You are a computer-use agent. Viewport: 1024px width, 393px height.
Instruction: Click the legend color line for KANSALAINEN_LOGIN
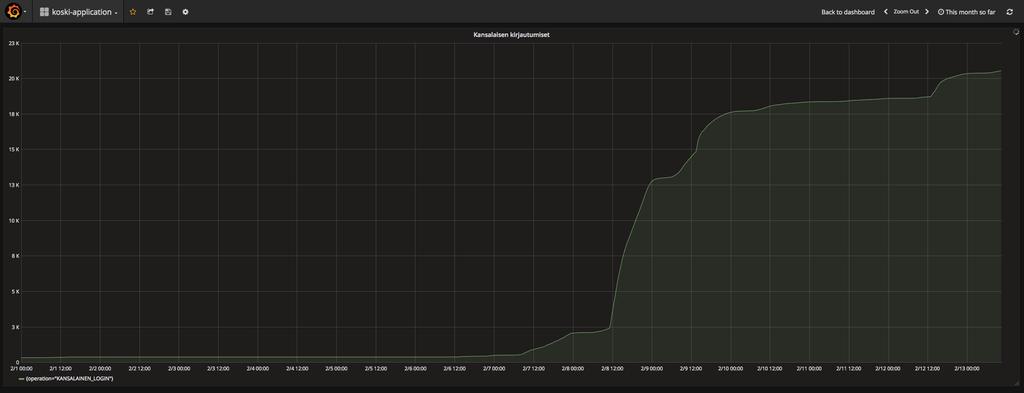tap(21, 379)
